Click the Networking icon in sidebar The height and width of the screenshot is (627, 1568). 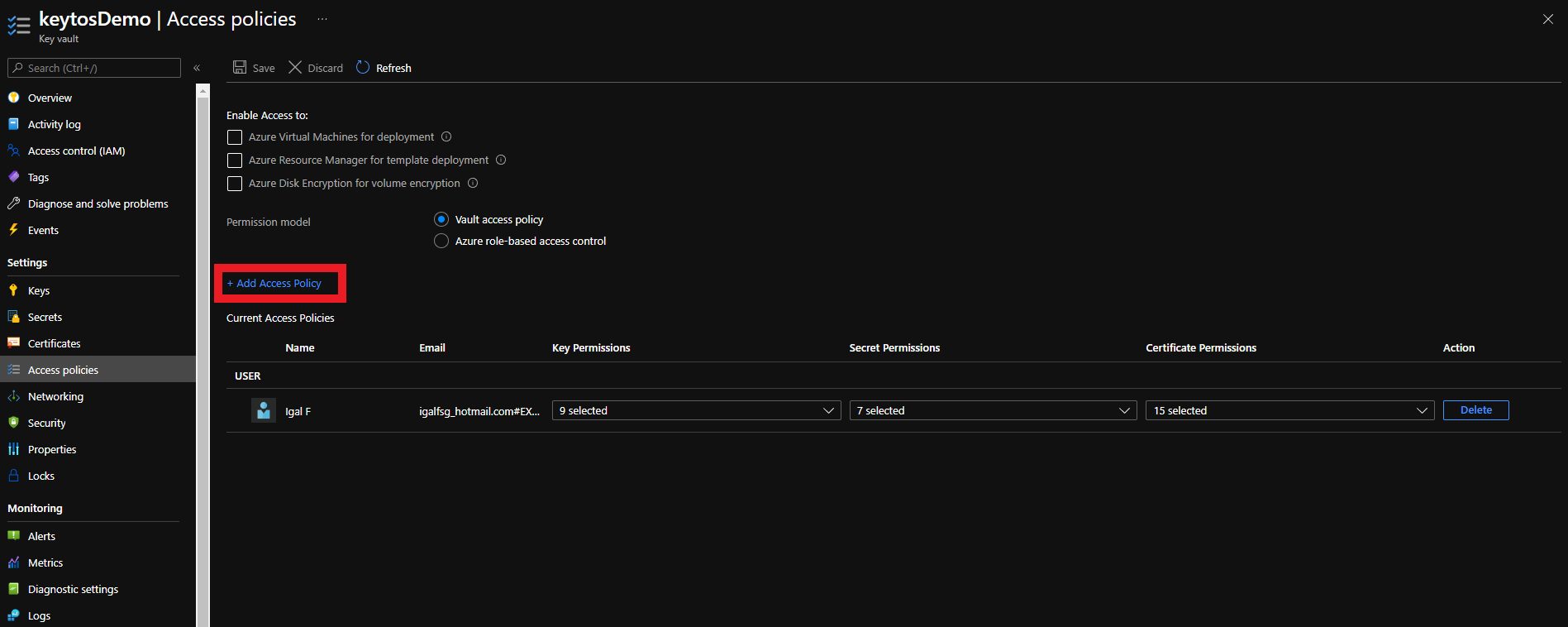(13, 396)
